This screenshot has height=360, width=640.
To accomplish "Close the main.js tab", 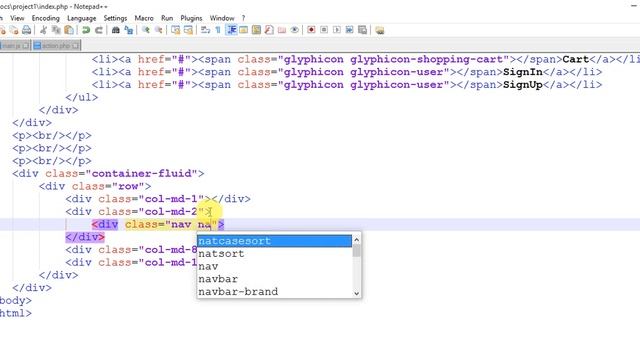I will point(26,46).
